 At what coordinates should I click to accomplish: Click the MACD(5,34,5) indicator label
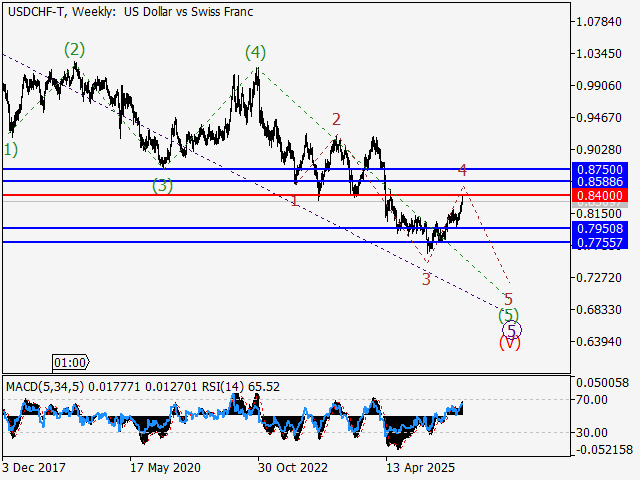click(45, 387)
